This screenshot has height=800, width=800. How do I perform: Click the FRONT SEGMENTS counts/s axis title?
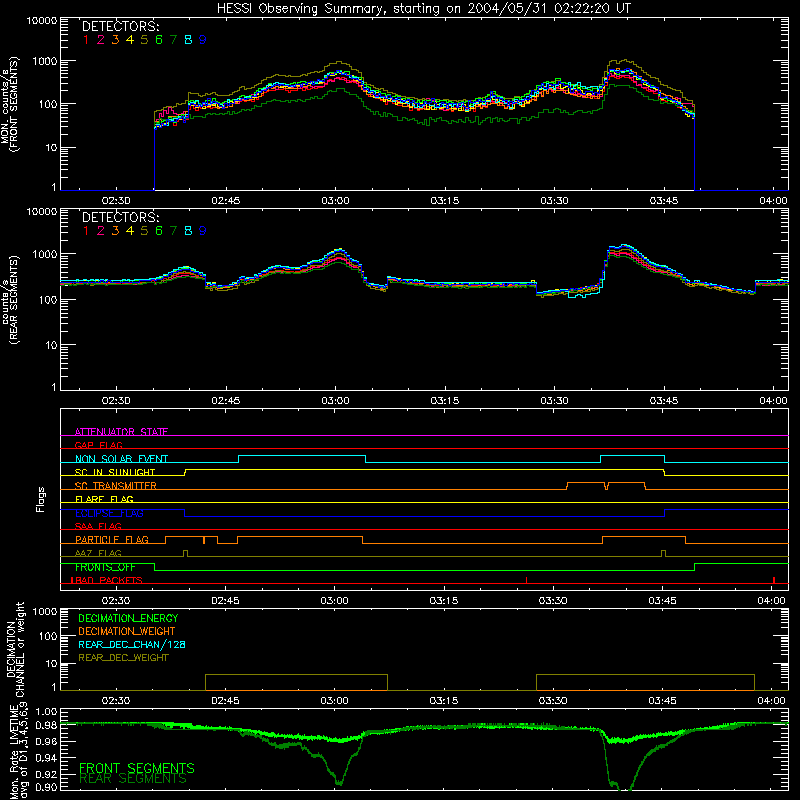click(10, 105)
